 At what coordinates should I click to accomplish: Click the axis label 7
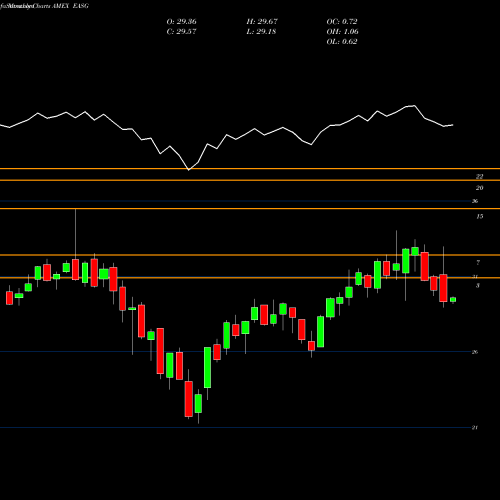tap(478, 263)
